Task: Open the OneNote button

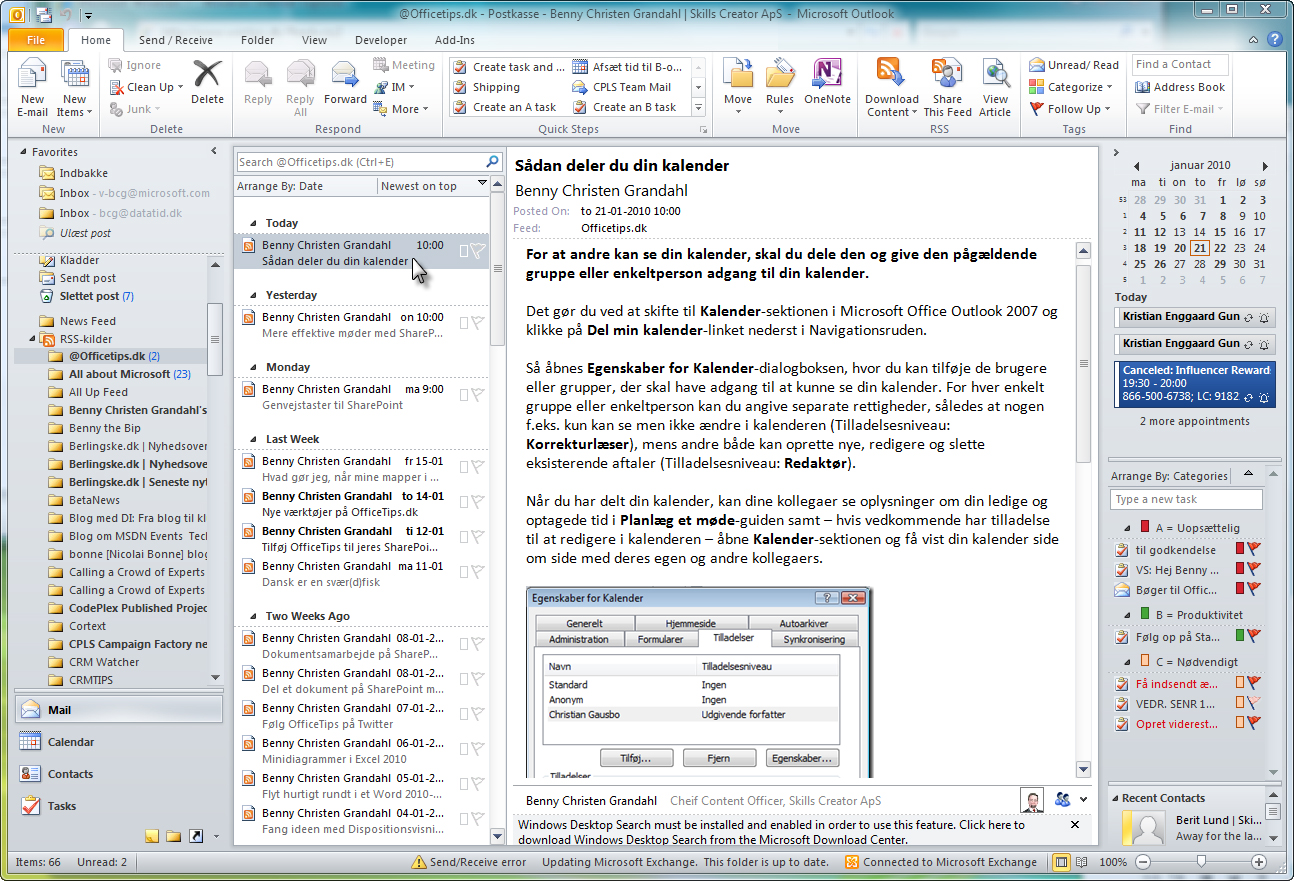Action: point(827,78)
